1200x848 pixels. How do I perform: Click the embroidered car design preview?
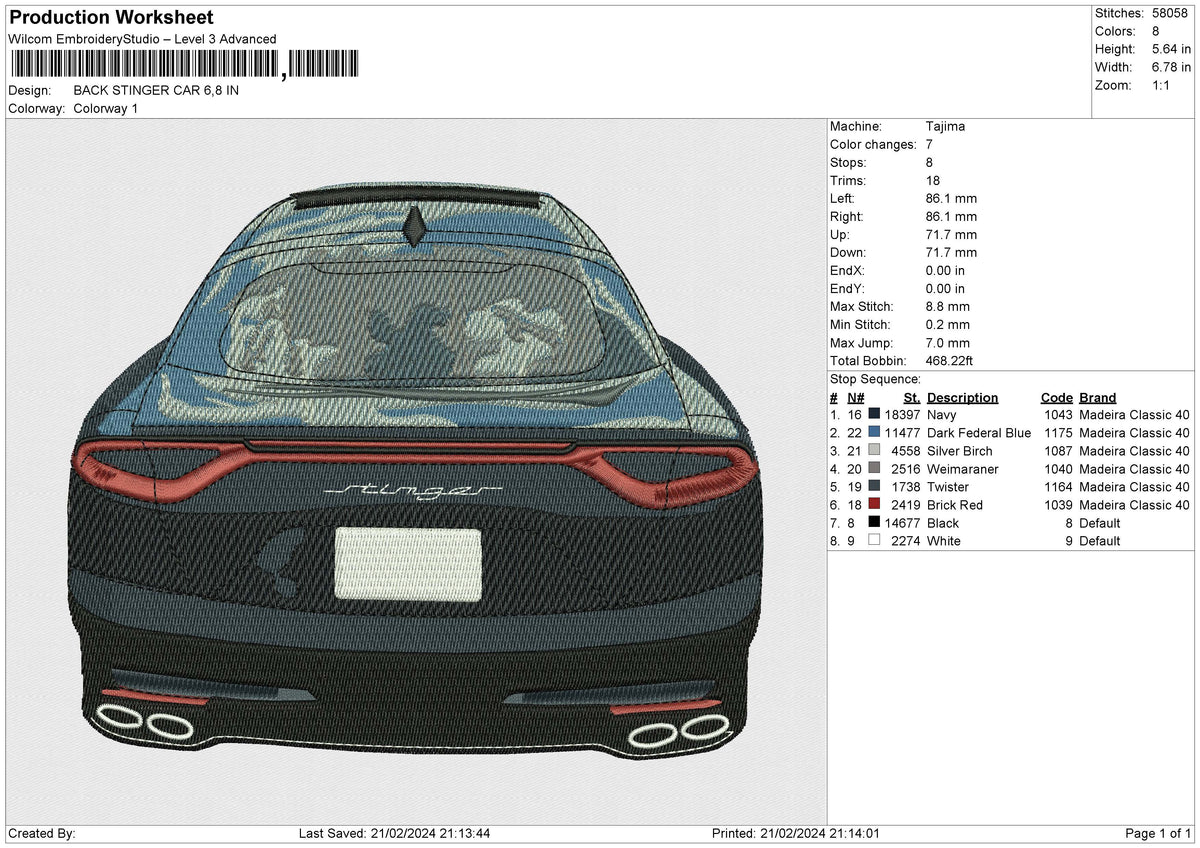[415, 470]
